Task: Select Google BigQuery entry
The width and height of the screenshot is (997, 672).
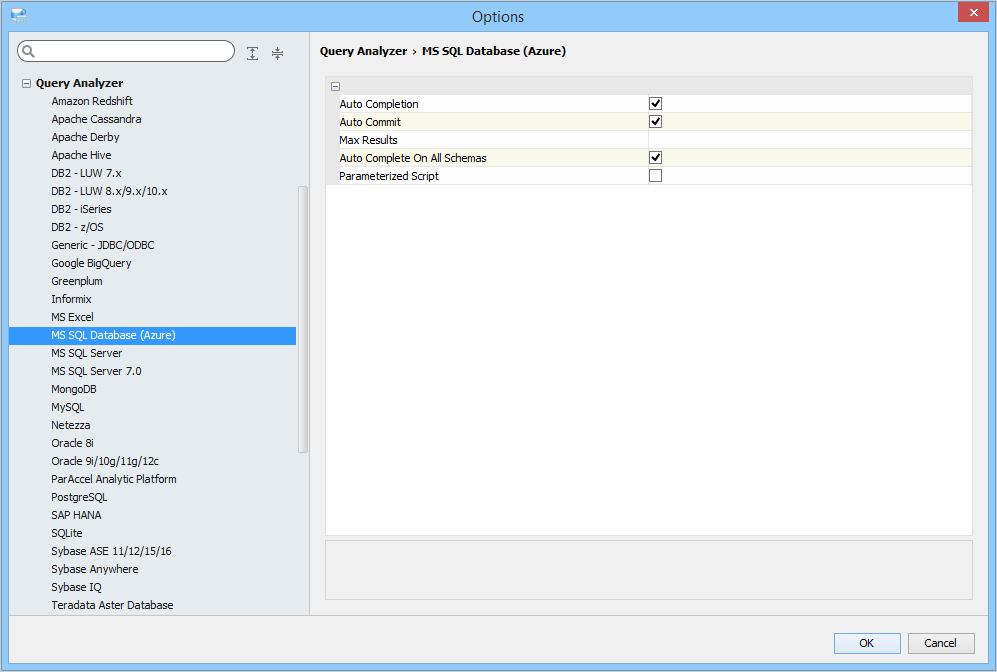Action: click(92, 263)
